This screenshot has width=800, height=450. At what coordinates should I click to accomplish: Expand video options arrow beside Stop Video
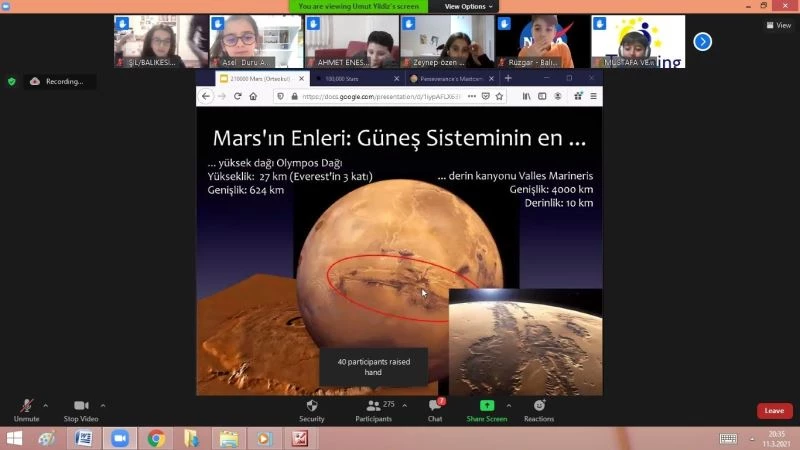click(103, 406)
